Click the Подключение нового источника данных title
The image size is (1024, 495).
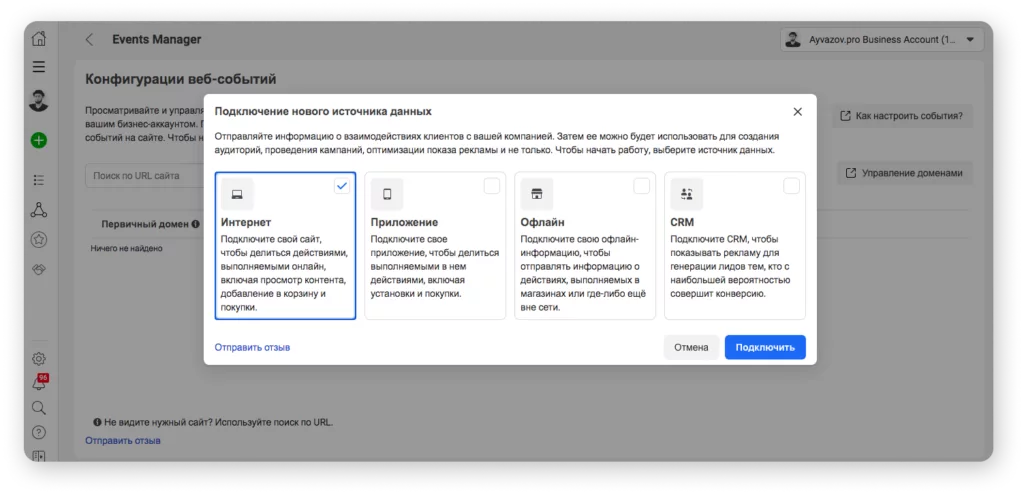(323, 112)
